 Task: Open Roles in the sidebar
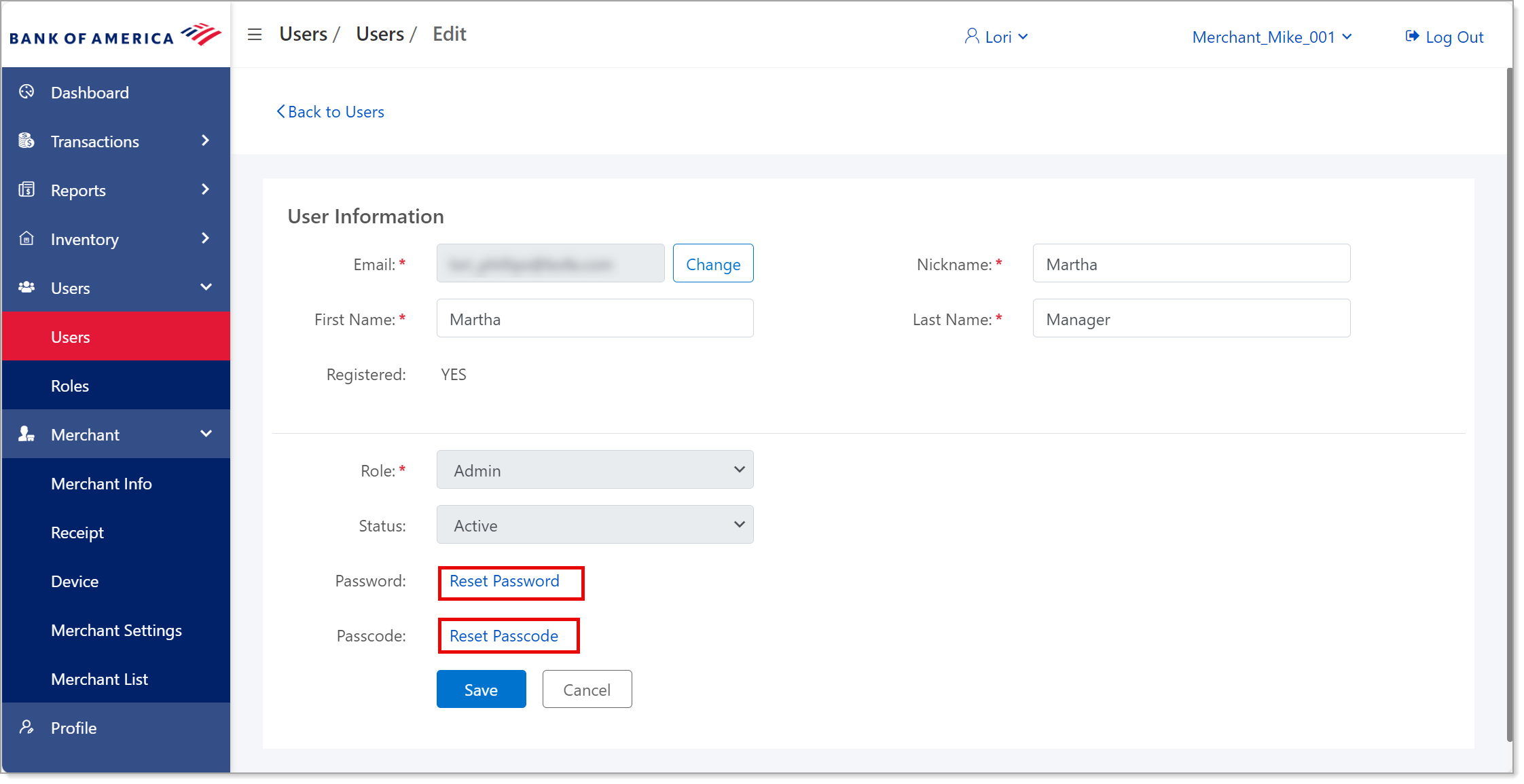[x=116, y=386]
